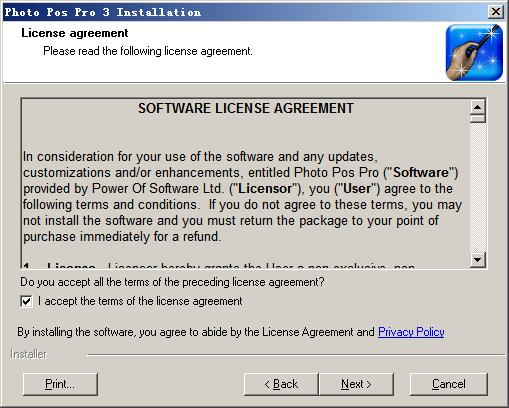Click the license scrollbar thumb

478,119
